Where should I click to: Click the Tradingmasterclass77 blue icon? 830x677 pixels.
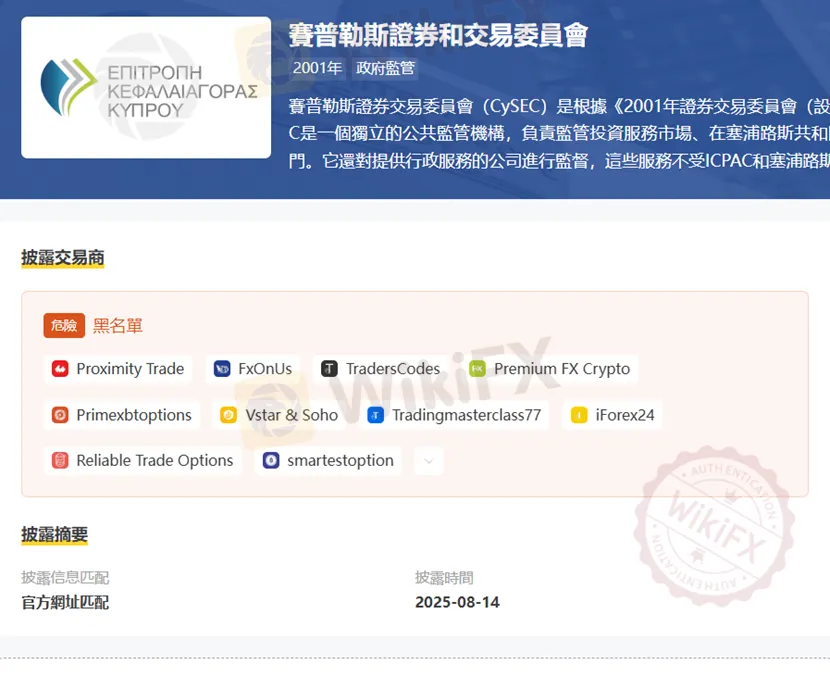click(375, 415)
